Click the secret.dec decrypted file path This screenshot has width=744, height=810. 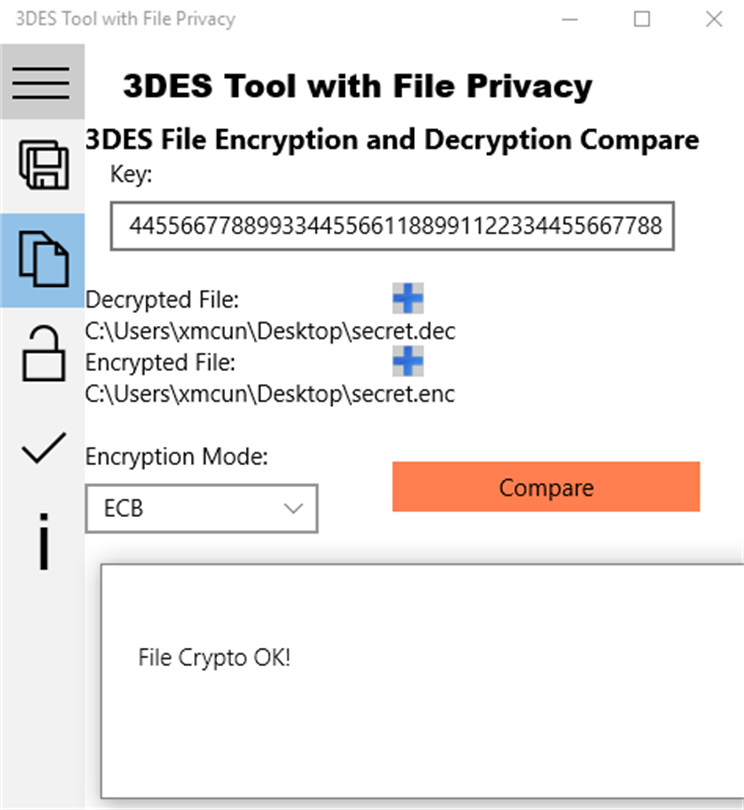271,331
